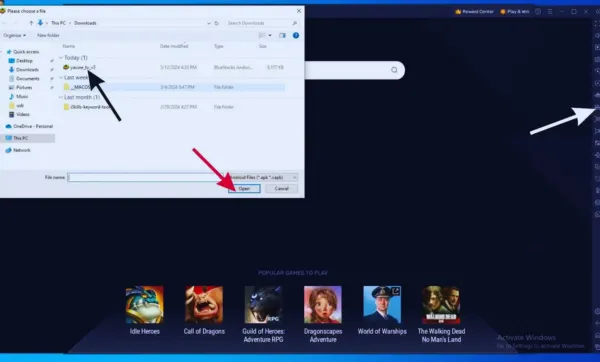
Task: Click the Search Downloads field
Action: (262, 23)
